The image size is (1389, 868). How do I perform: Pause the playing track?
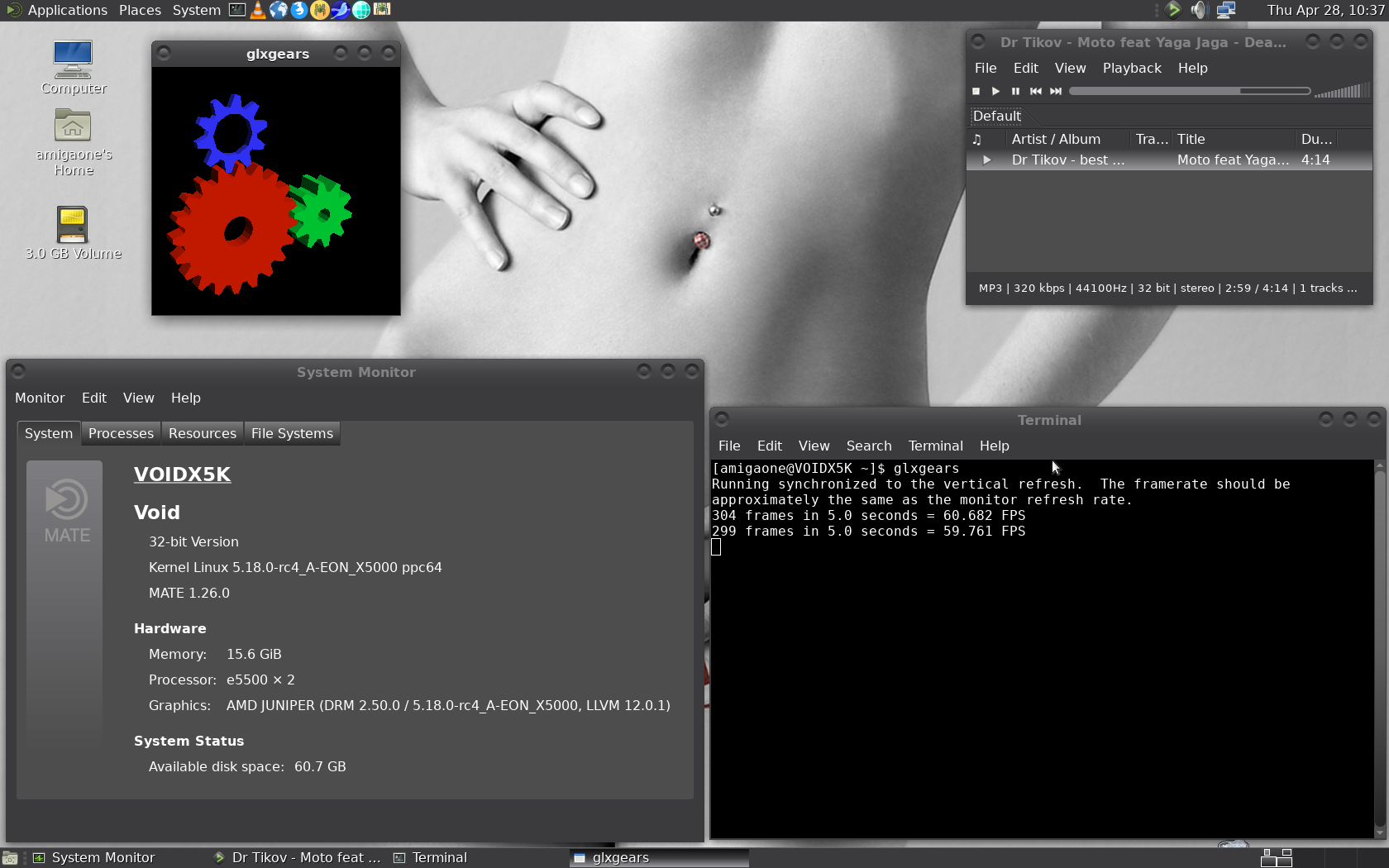point(1016,91)
